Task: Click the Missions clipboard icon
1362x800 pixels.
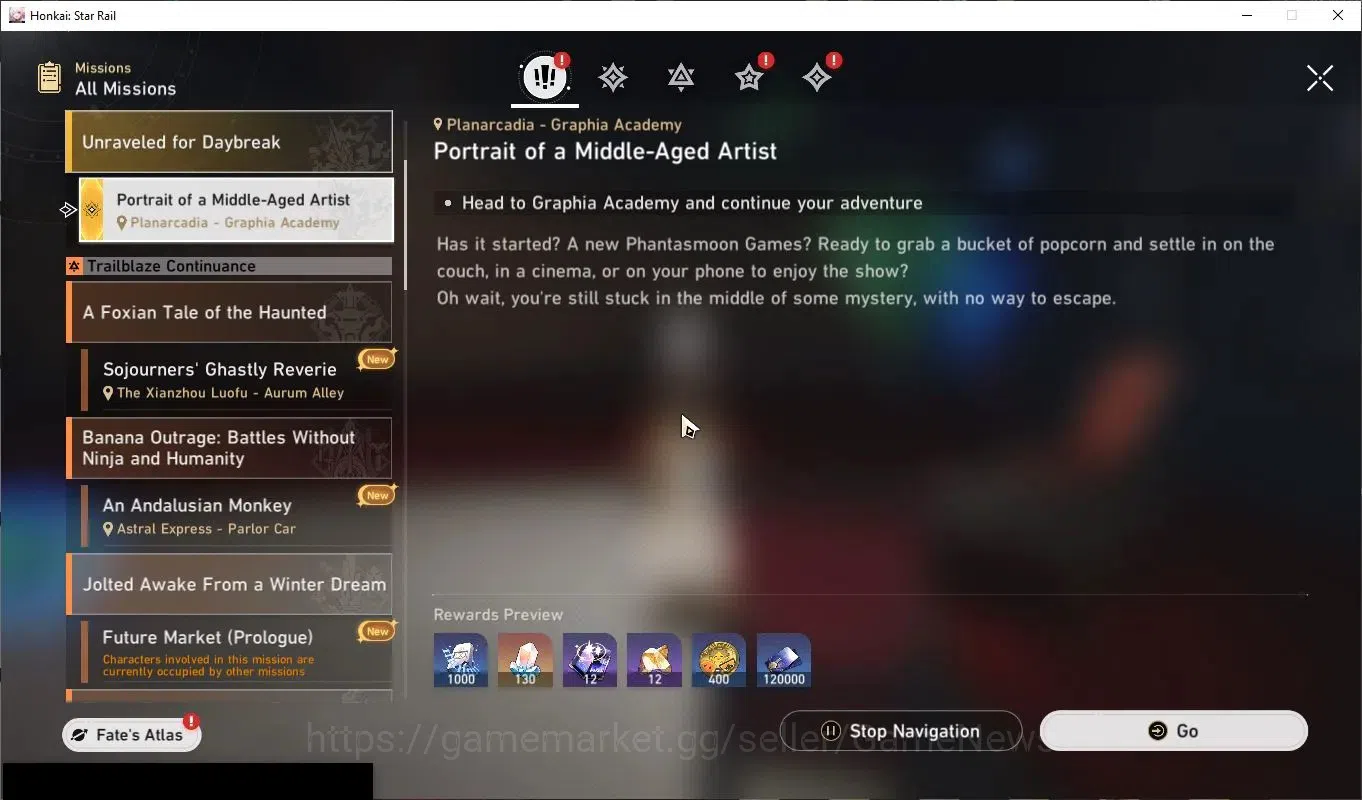Action: 49,78
